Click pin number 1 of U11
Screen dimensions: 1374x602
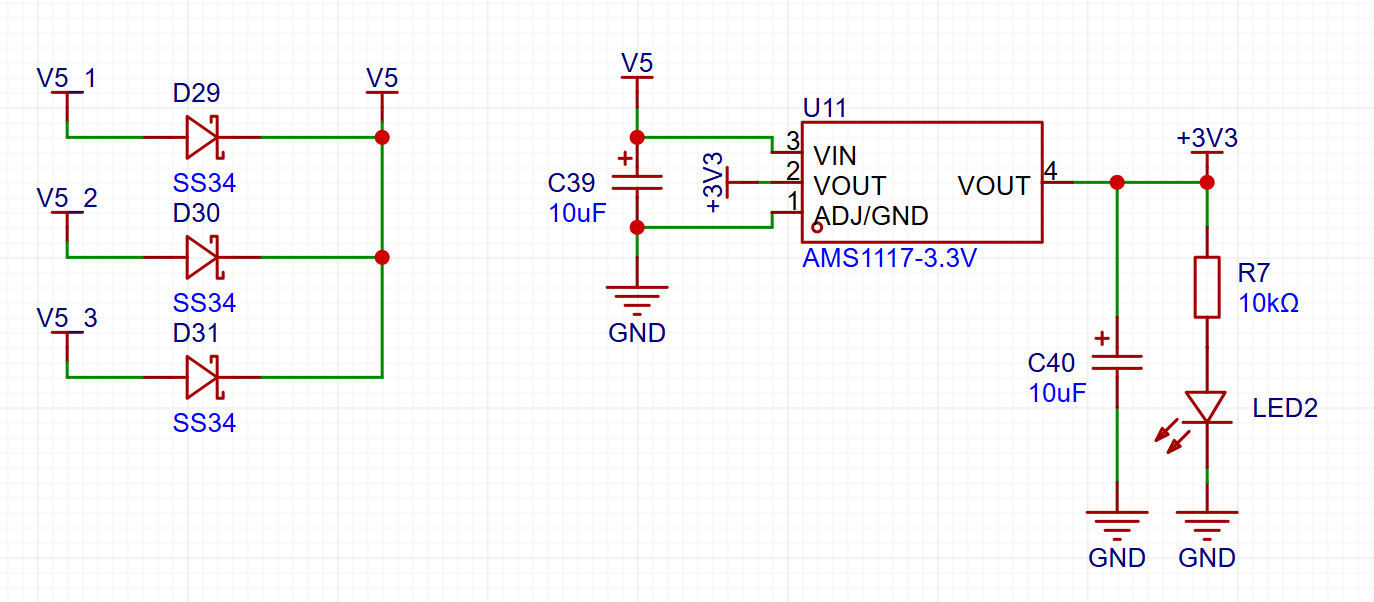coord(792,201)
